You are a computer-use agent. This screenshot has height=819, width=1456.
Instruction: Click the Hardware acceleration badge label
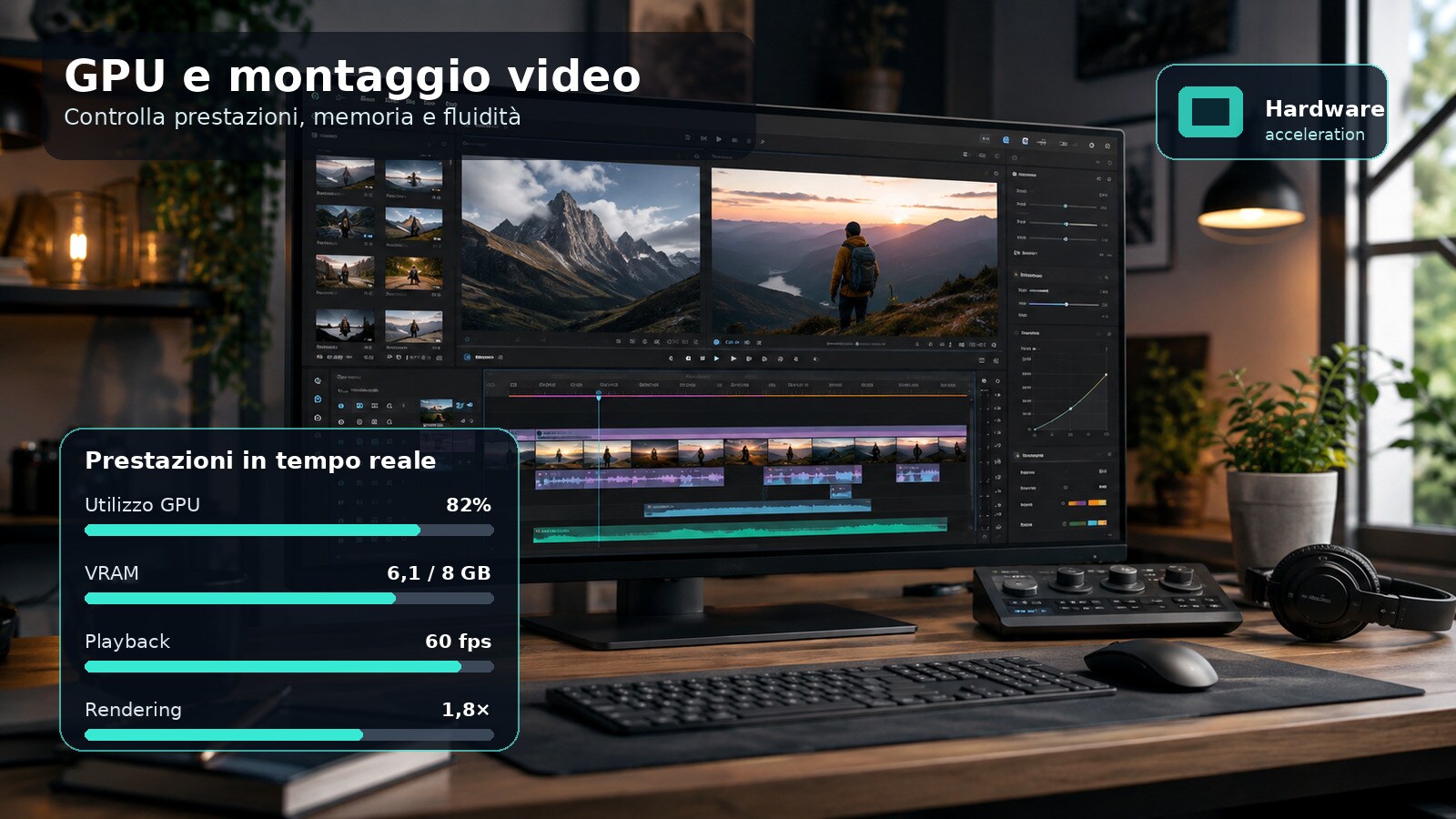[1324, 120]
